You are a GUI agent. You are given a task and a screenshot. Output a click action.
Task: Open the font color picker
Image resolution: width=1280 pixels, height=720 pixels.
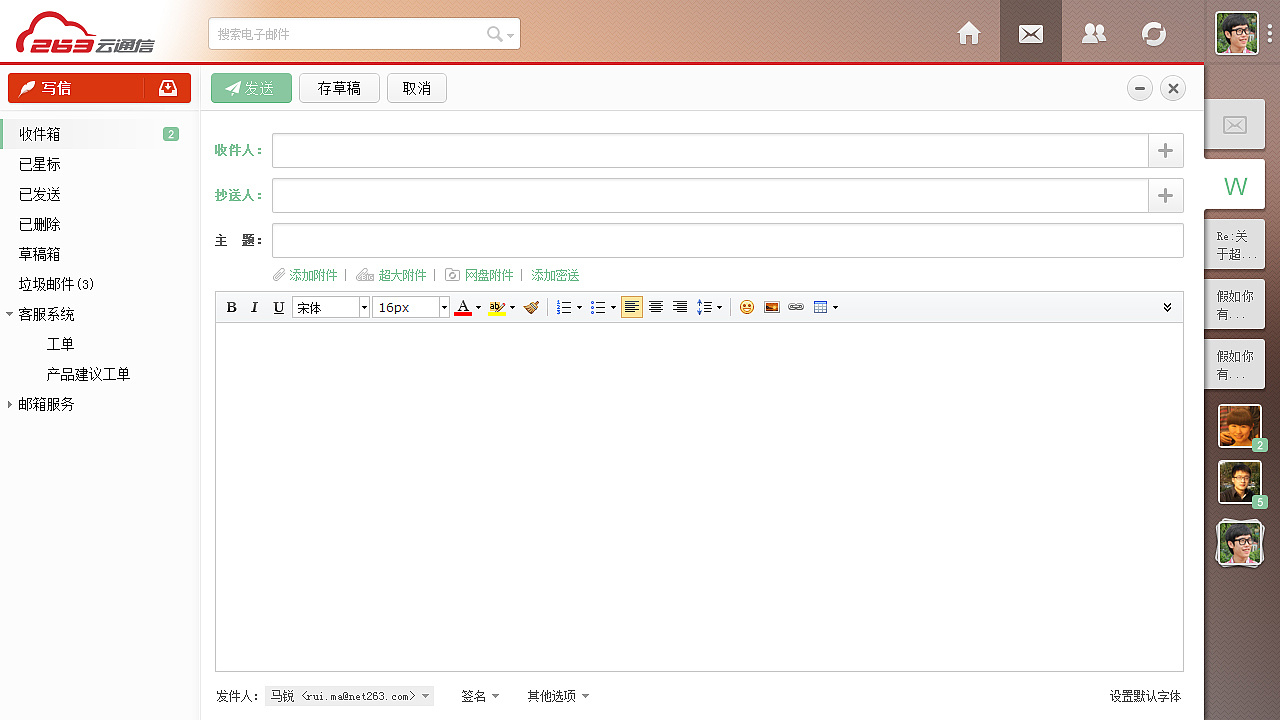coord(464,307)
